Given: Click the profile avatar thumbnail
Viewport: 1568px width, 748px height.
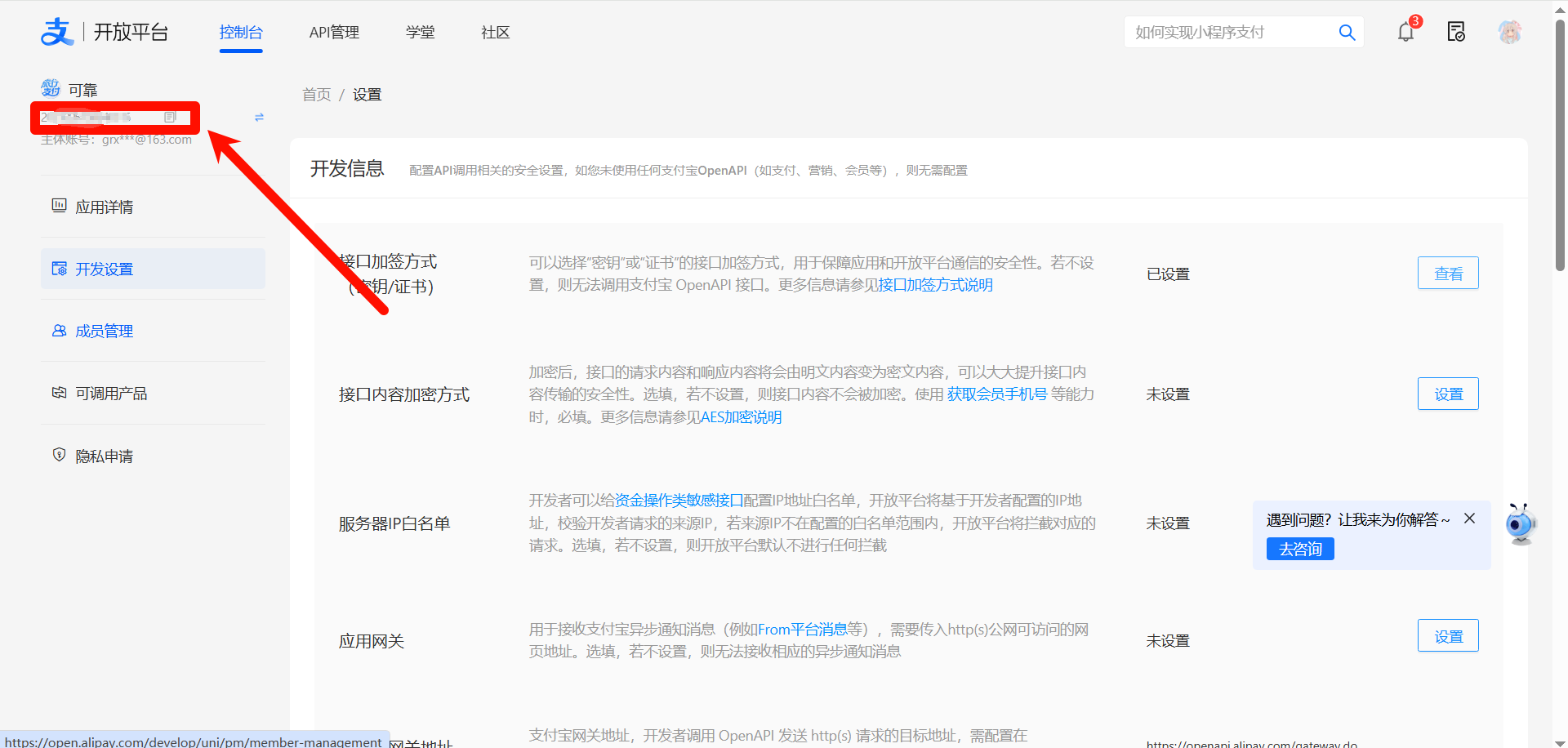Looking at the screenshot, I should click(x=1510, y=32).
